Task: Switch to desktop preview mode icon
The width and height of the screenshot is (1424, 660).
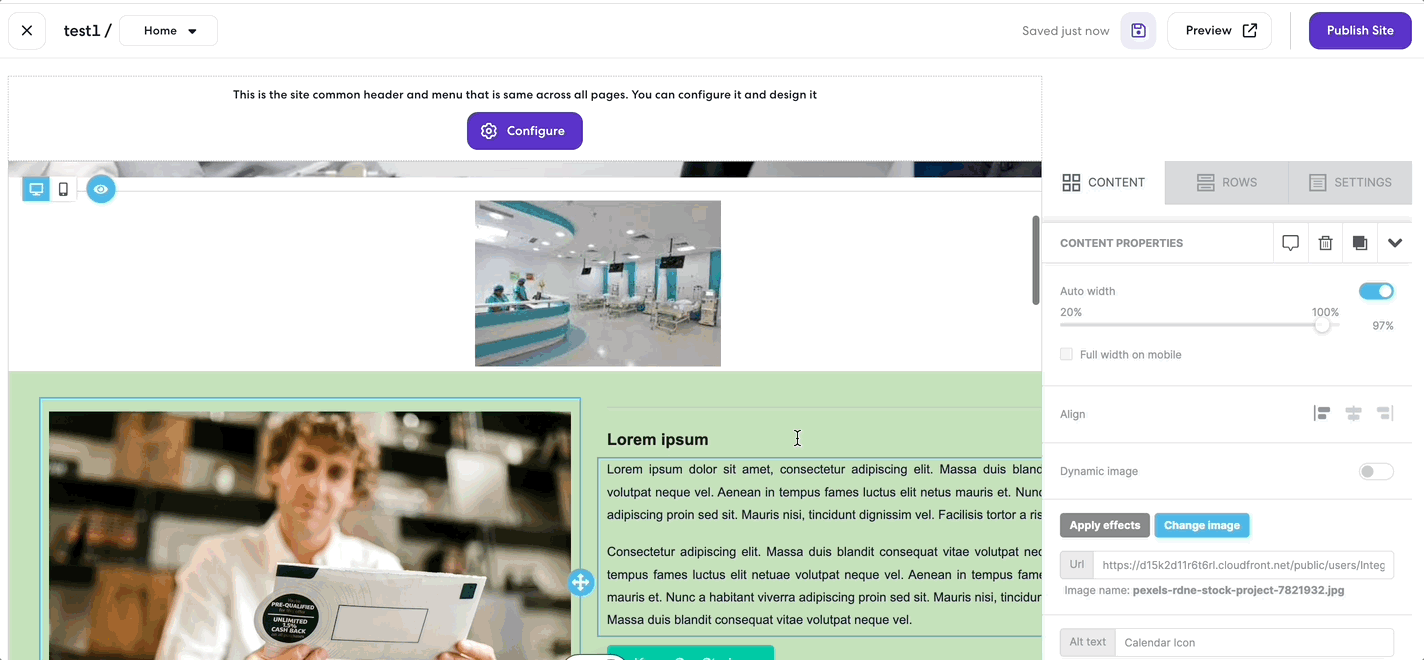Action: (x=36, y=189)
